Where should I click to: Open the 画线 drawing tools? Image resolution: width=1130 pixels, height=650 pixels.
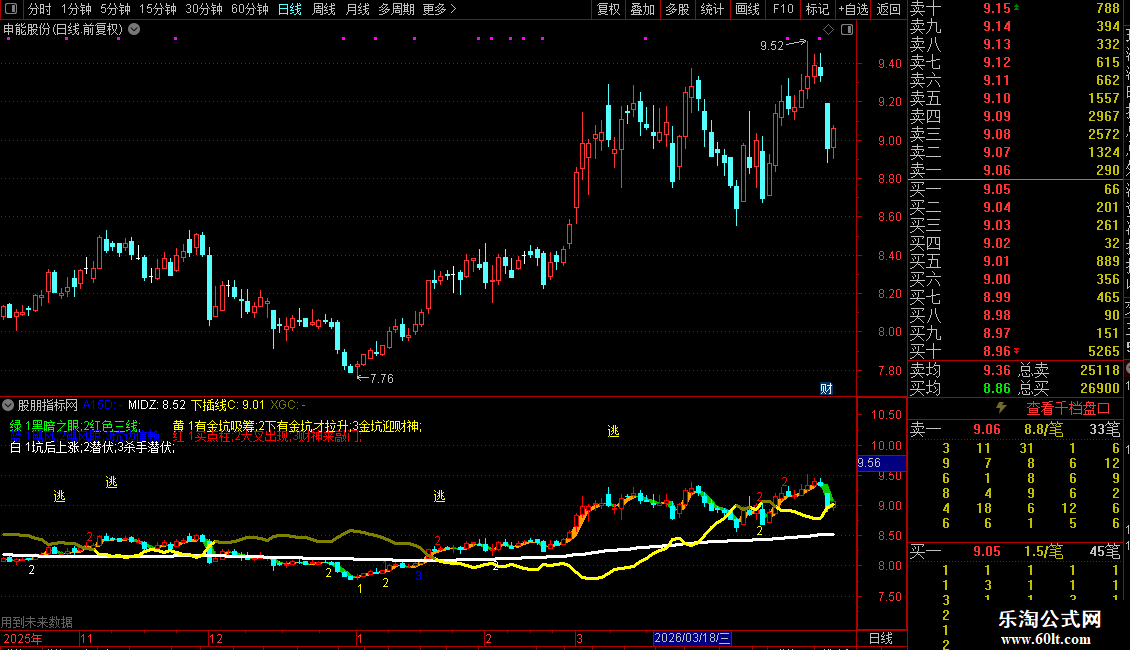[x=747, y=9]
